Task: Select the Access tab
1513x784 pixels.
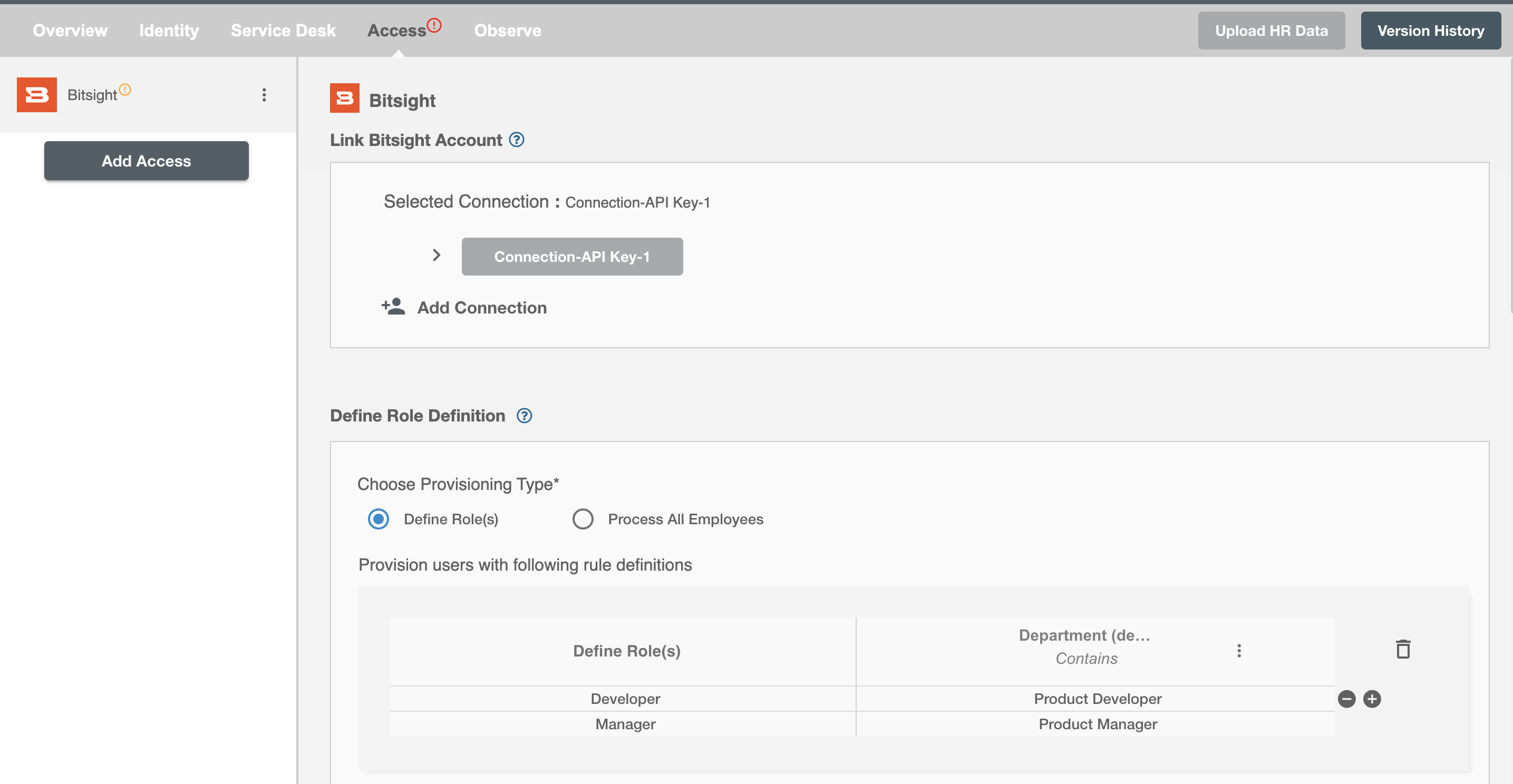Action: pyautogui.click(x=396, y=31)
